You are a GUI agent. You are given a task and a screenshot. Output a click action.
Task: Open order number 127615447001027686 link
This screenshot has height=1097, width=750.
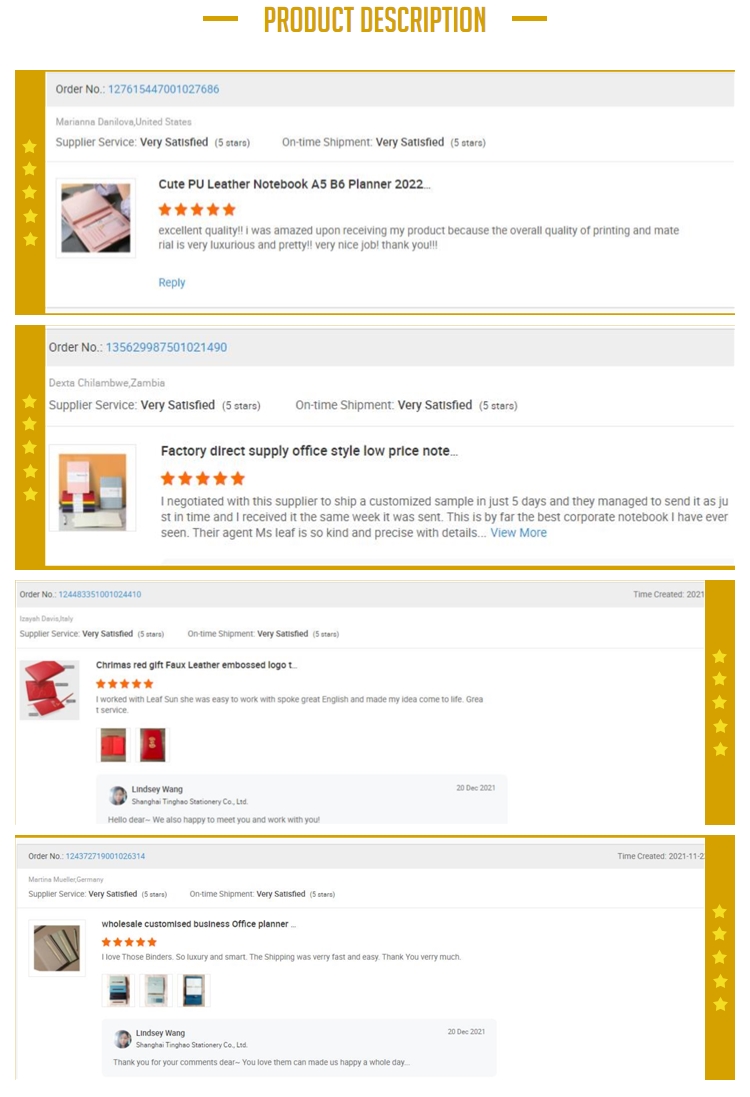tap(163, 89)
